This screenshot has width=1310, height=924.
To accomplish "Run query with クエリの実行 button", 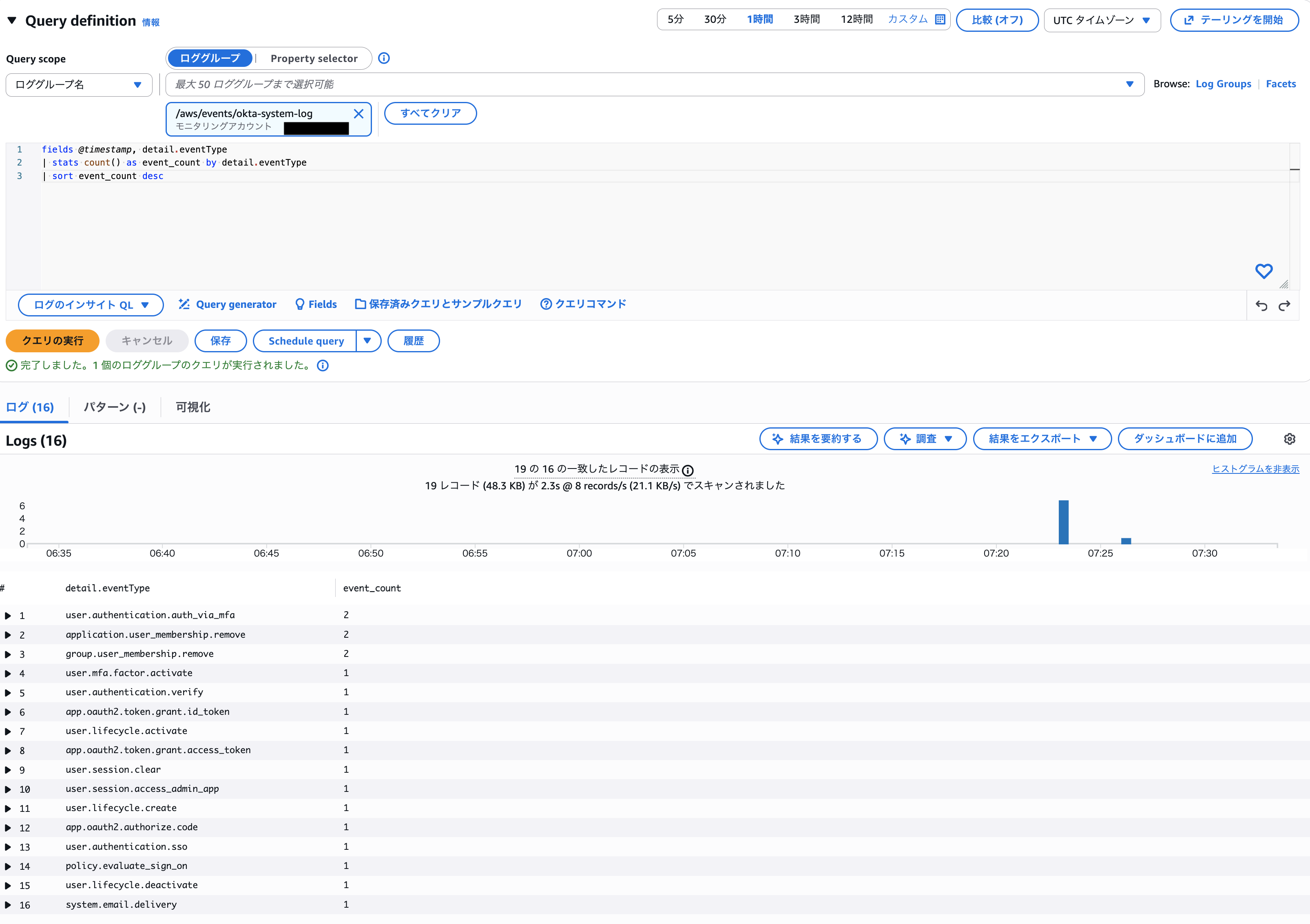I will pyautogui.click(x=53, y=340).
